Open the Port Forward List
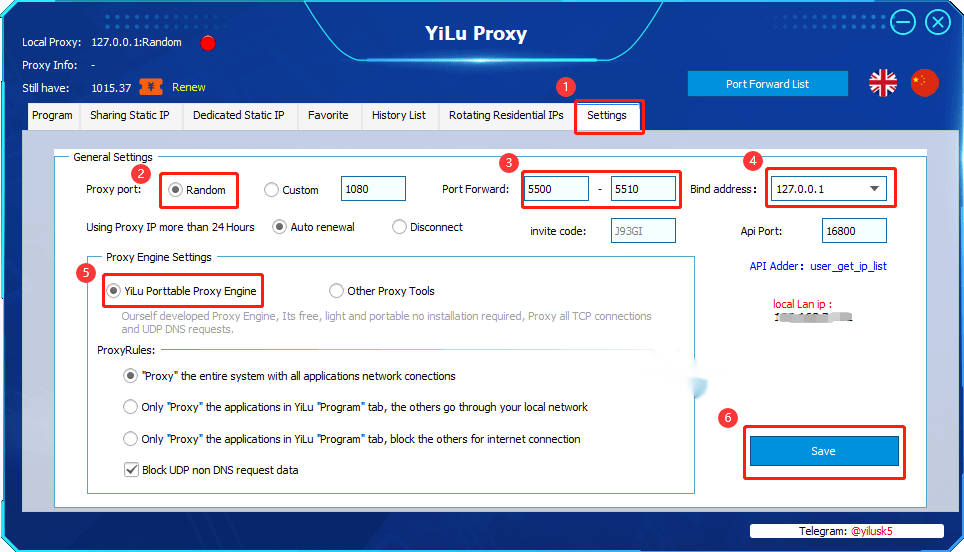The height and width of the screenshot is (552, 964). [x=767, y=84]
